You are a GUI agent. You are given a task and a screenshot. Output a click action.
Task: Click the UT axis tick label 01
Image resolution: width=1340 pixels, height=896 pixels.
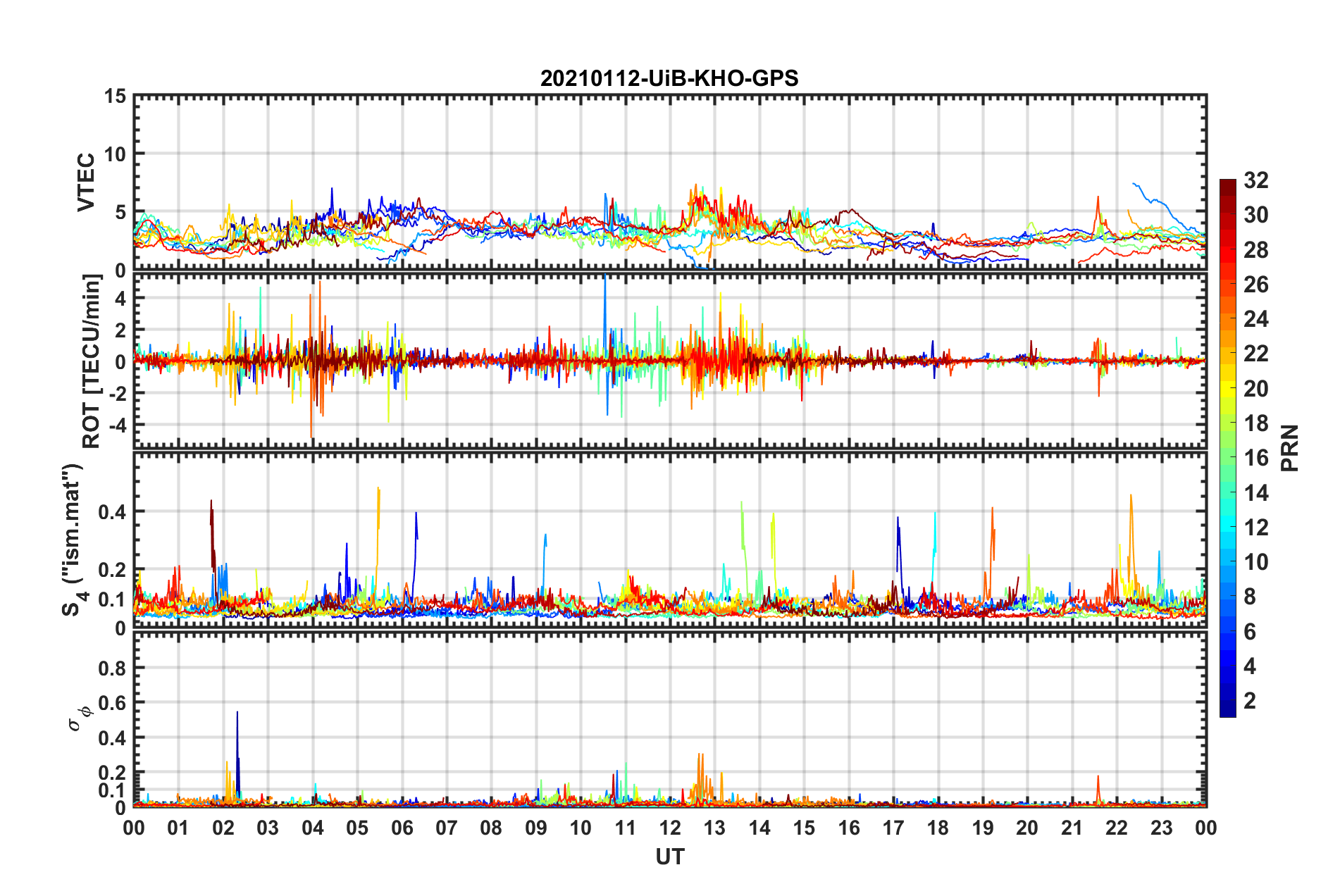pos(178,828)
